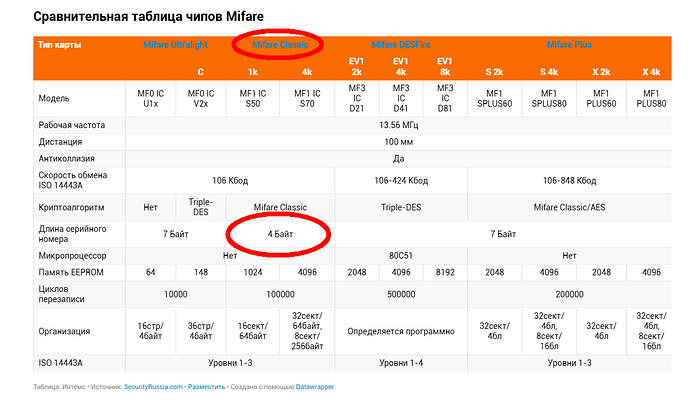
Task: Click the '4 Байт' serial length cell
Action: pos(280,234)
